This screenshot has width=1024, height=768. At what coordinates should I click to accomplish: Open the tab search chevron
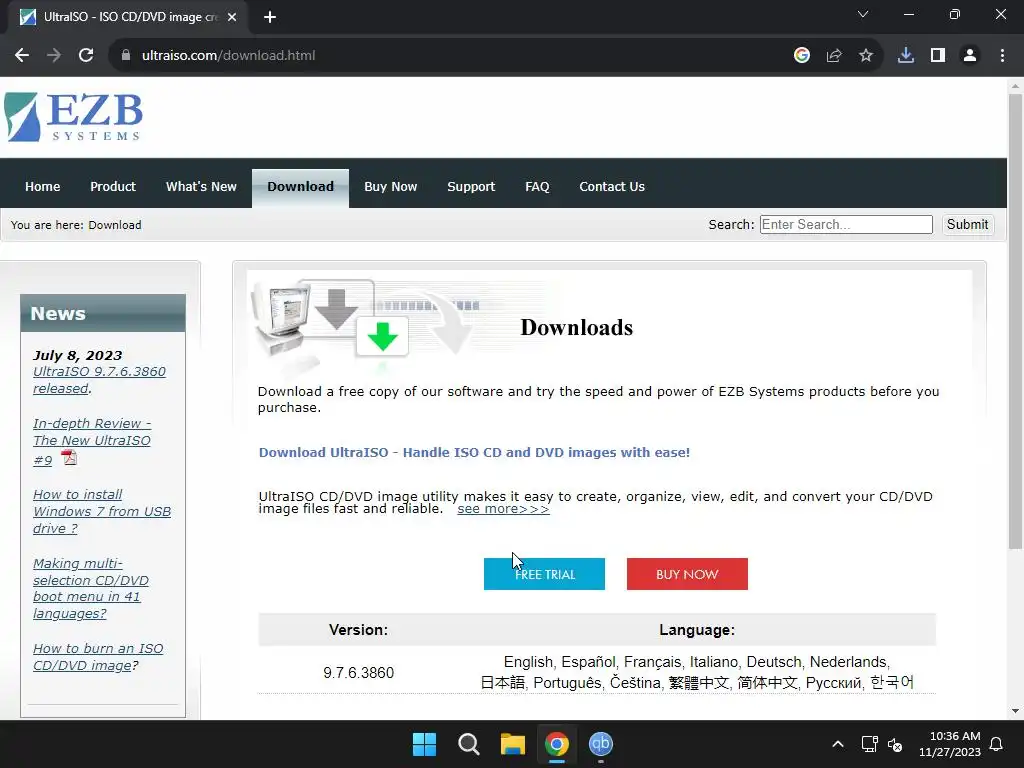click(x=863, y=14)
